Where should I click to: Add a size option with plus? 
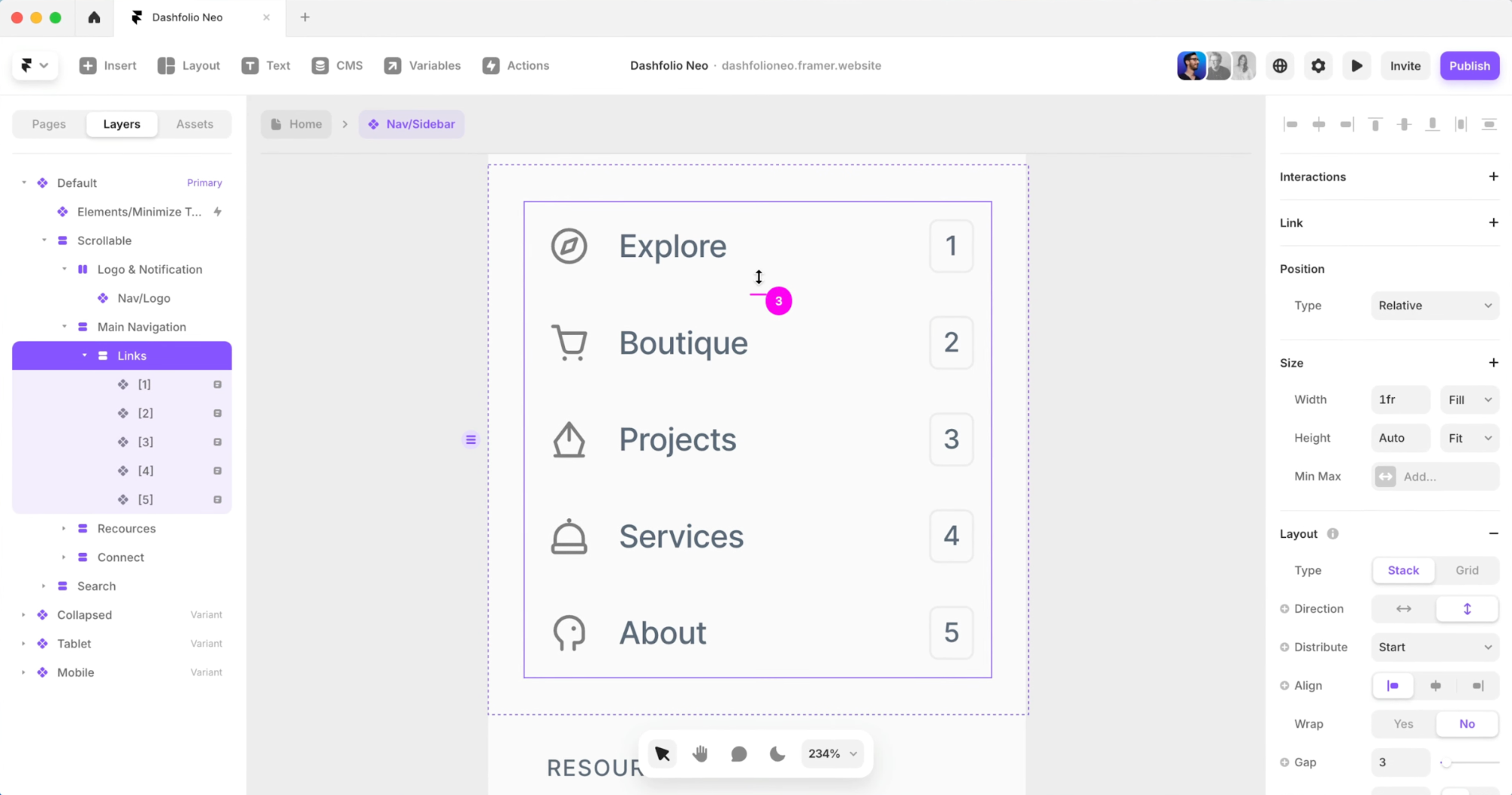(1493, 362)
